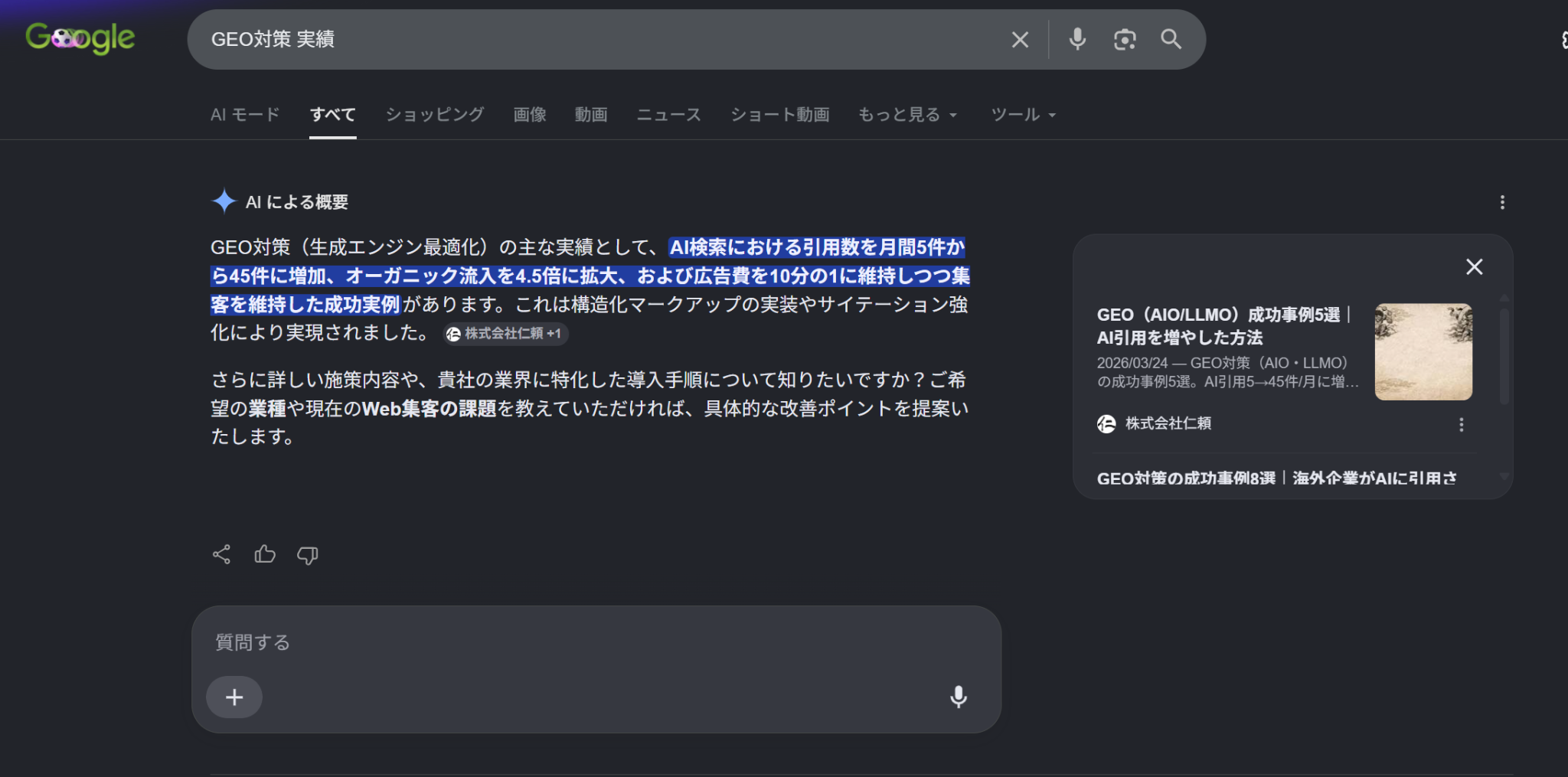Image resolution: width=1568 pixels, height=777 pixels.
Task: Open the 株式会社仁頼 +1 citation chip
Action: click(x=505, y=334)
